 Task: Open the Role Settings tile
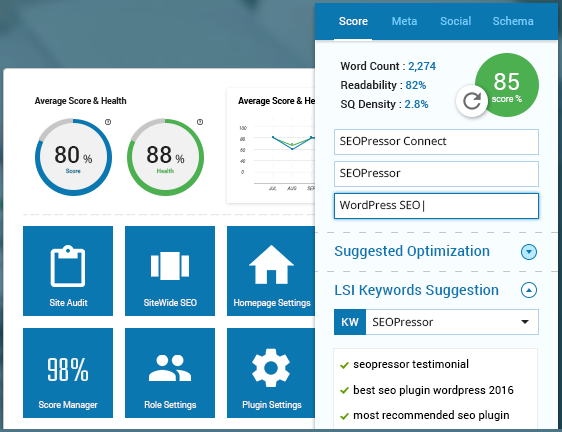(170, 373)
